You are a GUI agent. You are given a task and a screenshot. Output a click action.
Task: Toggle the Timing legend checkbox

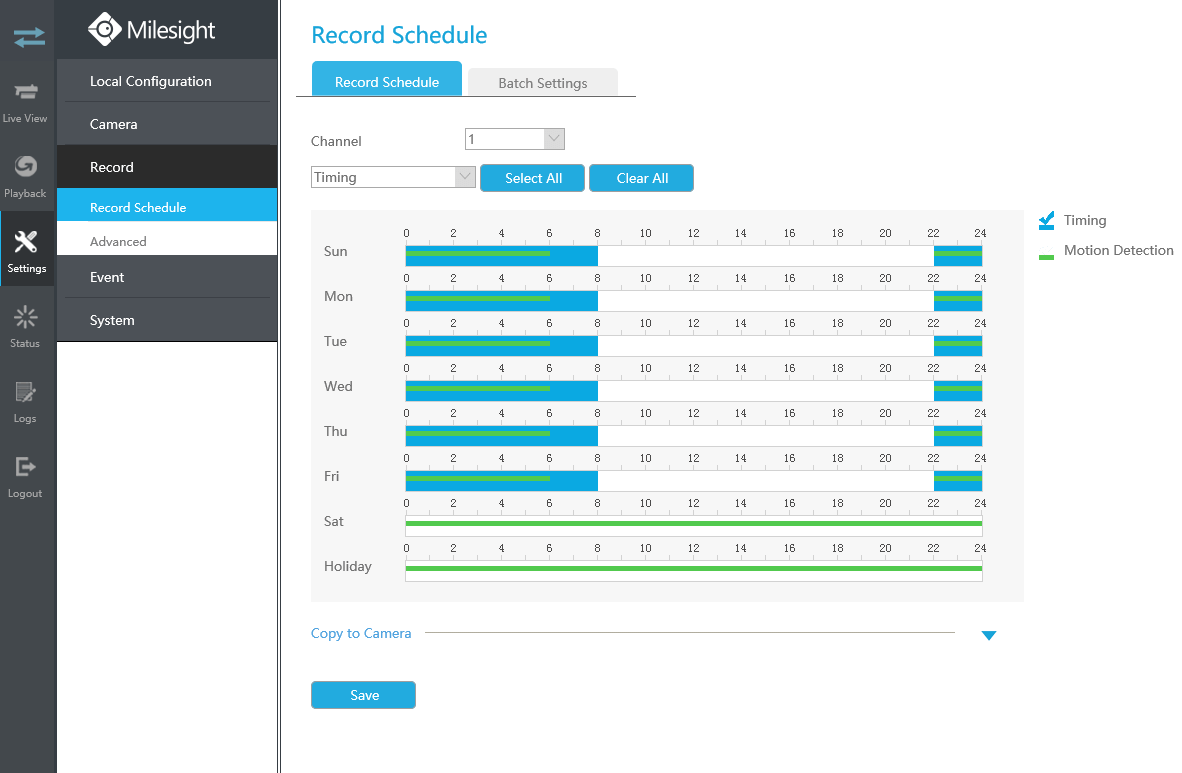(1047, 220)
